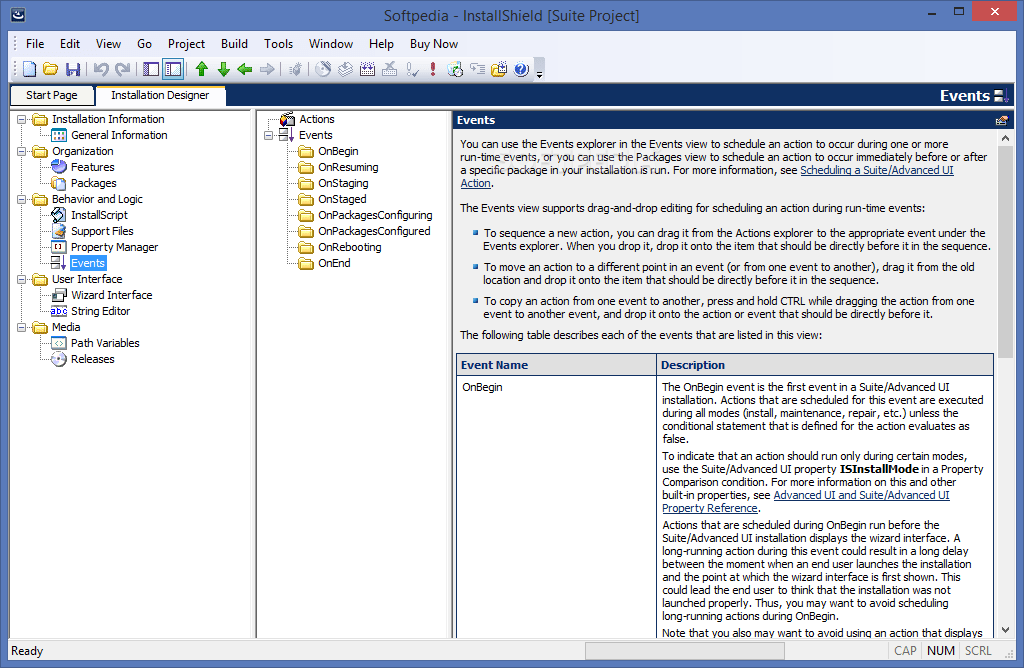
Task: Open the Edit menu
Action: 70,44
